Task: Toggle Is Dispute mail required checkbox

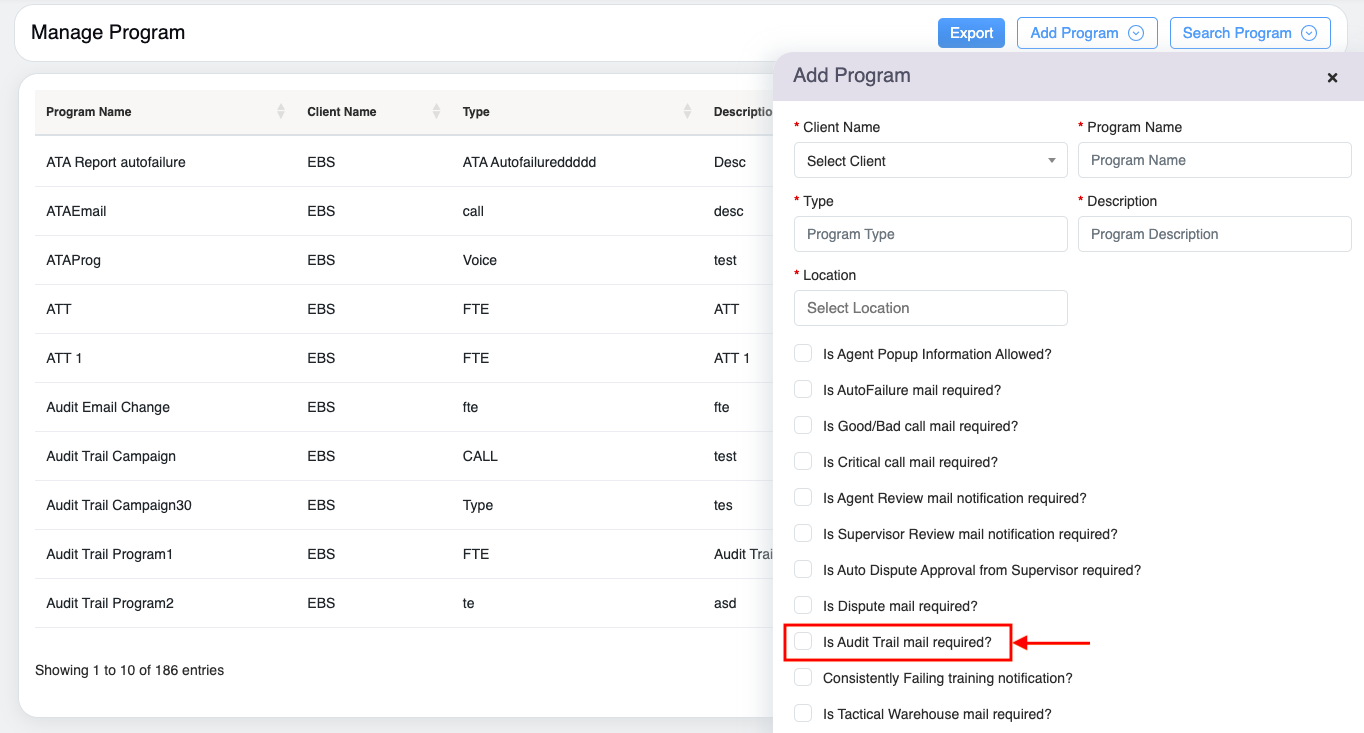Action: pos(803,606)
